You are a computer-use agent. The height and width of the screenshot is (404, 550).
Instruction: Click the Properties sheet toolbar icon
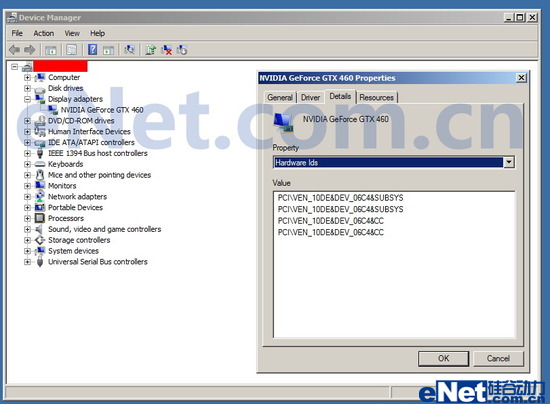(x=72, y=50)
